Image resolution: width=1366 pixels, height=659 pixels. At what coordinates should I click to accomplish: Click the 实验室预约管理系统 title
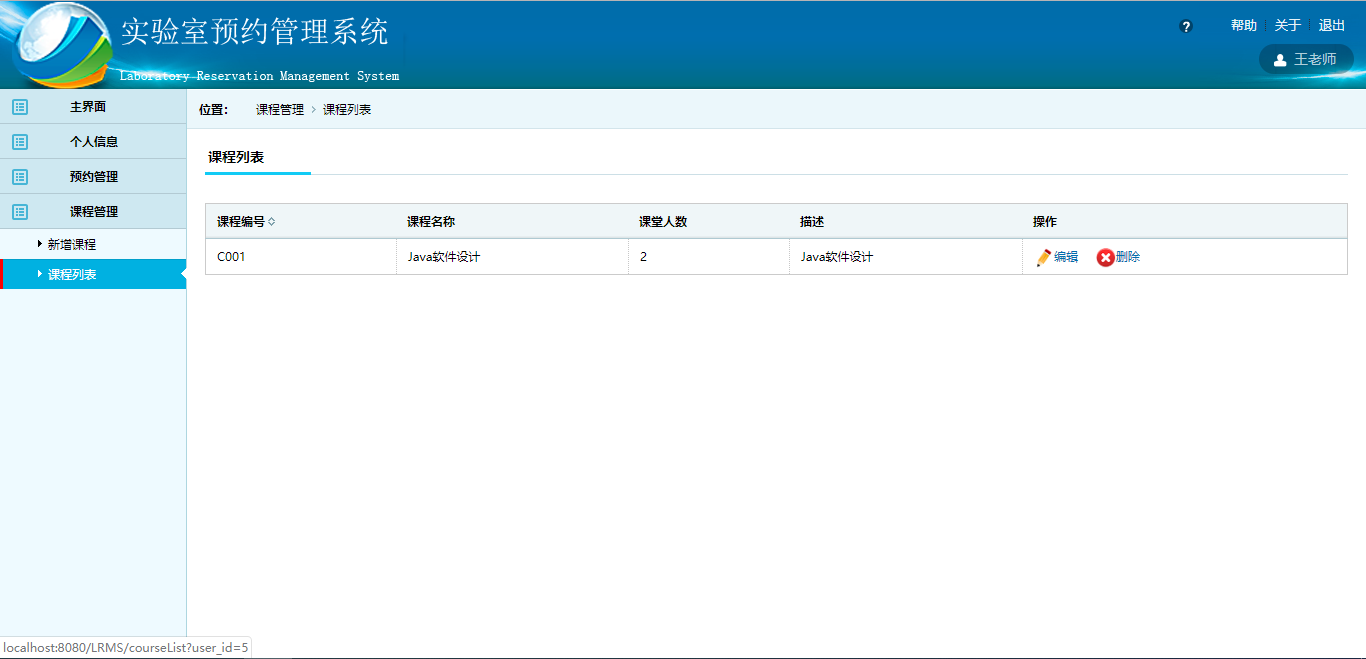pos(255,32)
